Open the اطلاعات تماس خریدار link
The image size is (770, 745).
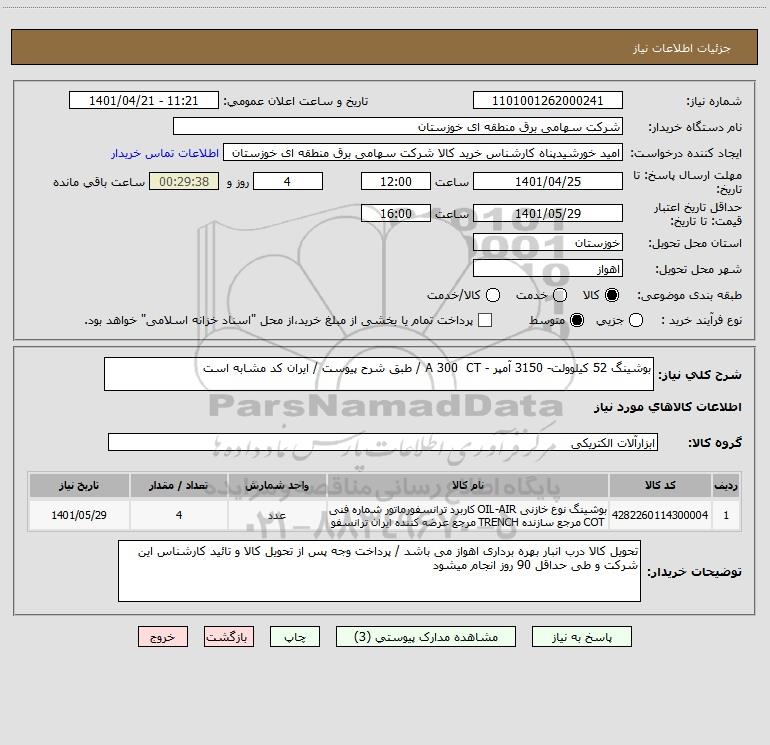[x=165, y=153]
